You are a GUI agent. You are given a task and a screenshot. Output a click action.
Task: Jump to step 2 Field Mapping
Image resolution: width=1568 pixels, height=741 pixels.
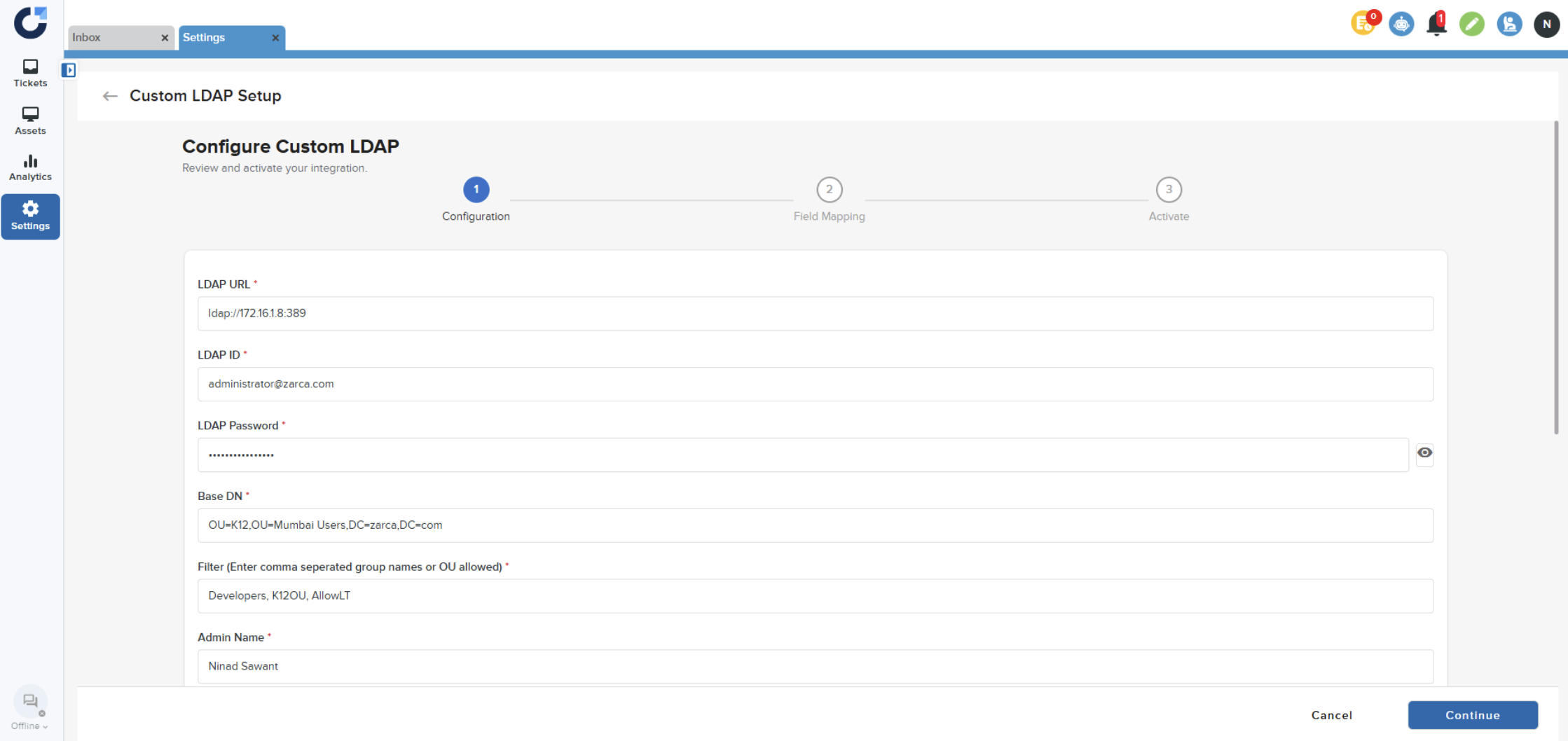click(x=829, y=190)
